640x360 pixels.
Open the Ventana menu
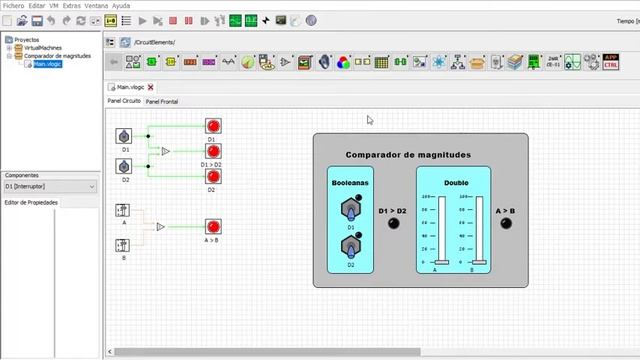pyautogui.click(x=96, y=6)
